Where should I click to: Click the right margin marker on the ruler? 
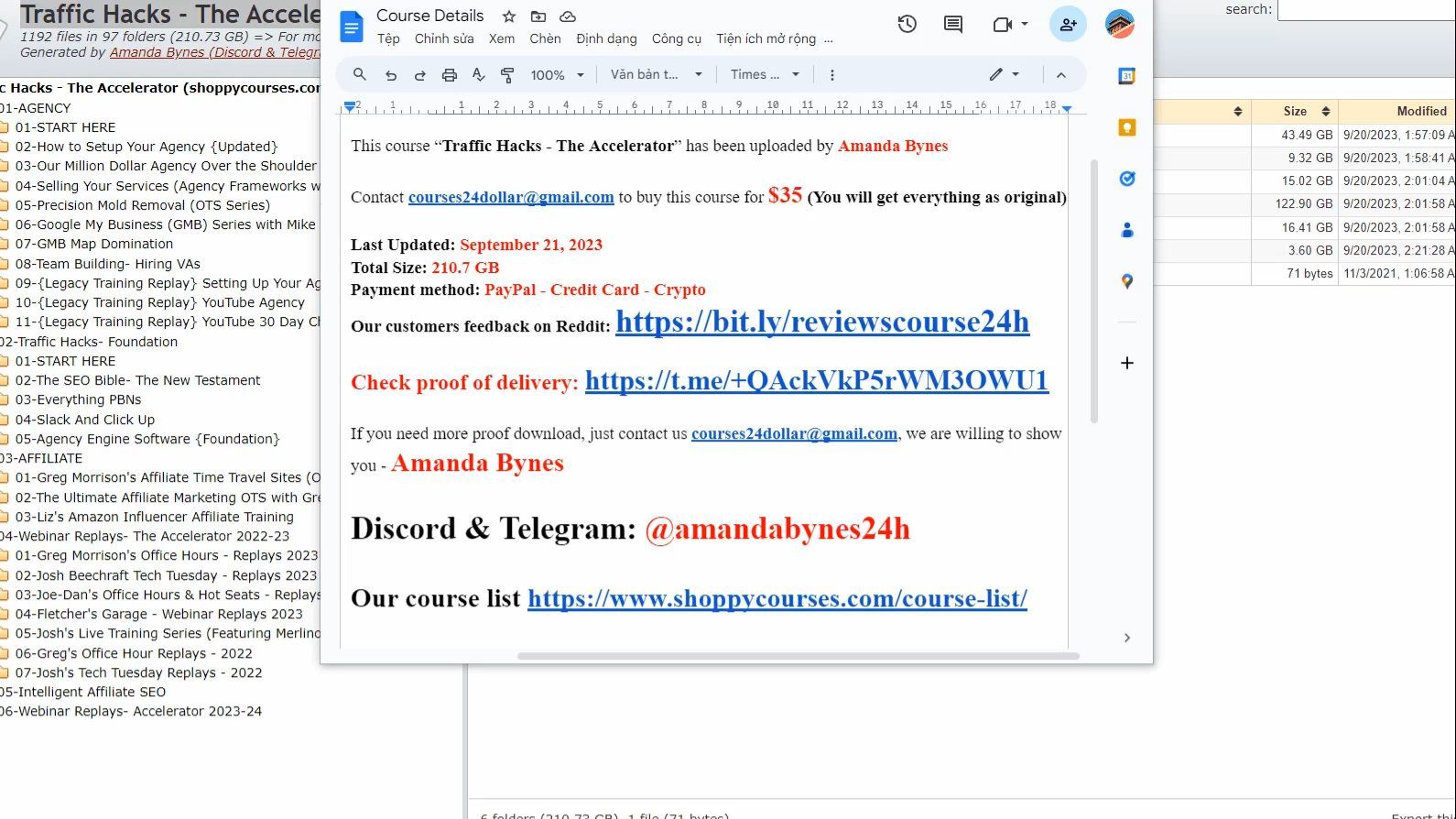[1067, 108]
